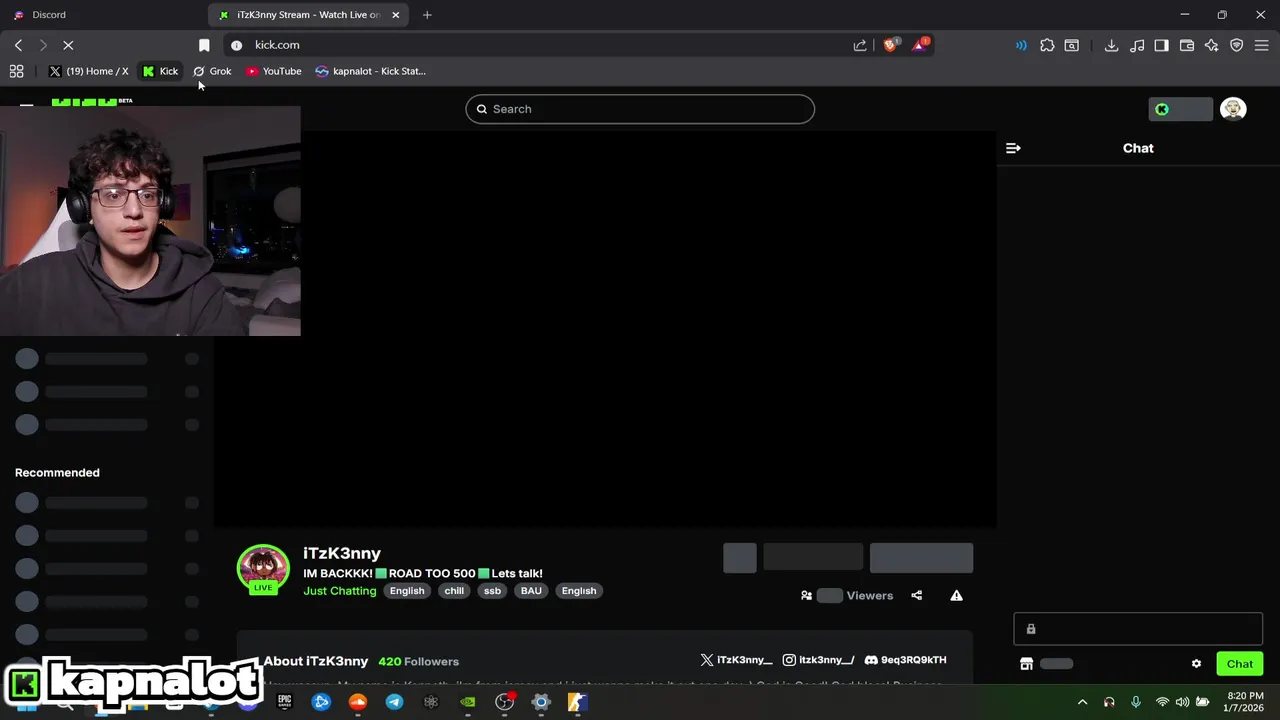The image size is (1280, 720).
Task: Go back to previous page
Action: [x=18, y=45]
